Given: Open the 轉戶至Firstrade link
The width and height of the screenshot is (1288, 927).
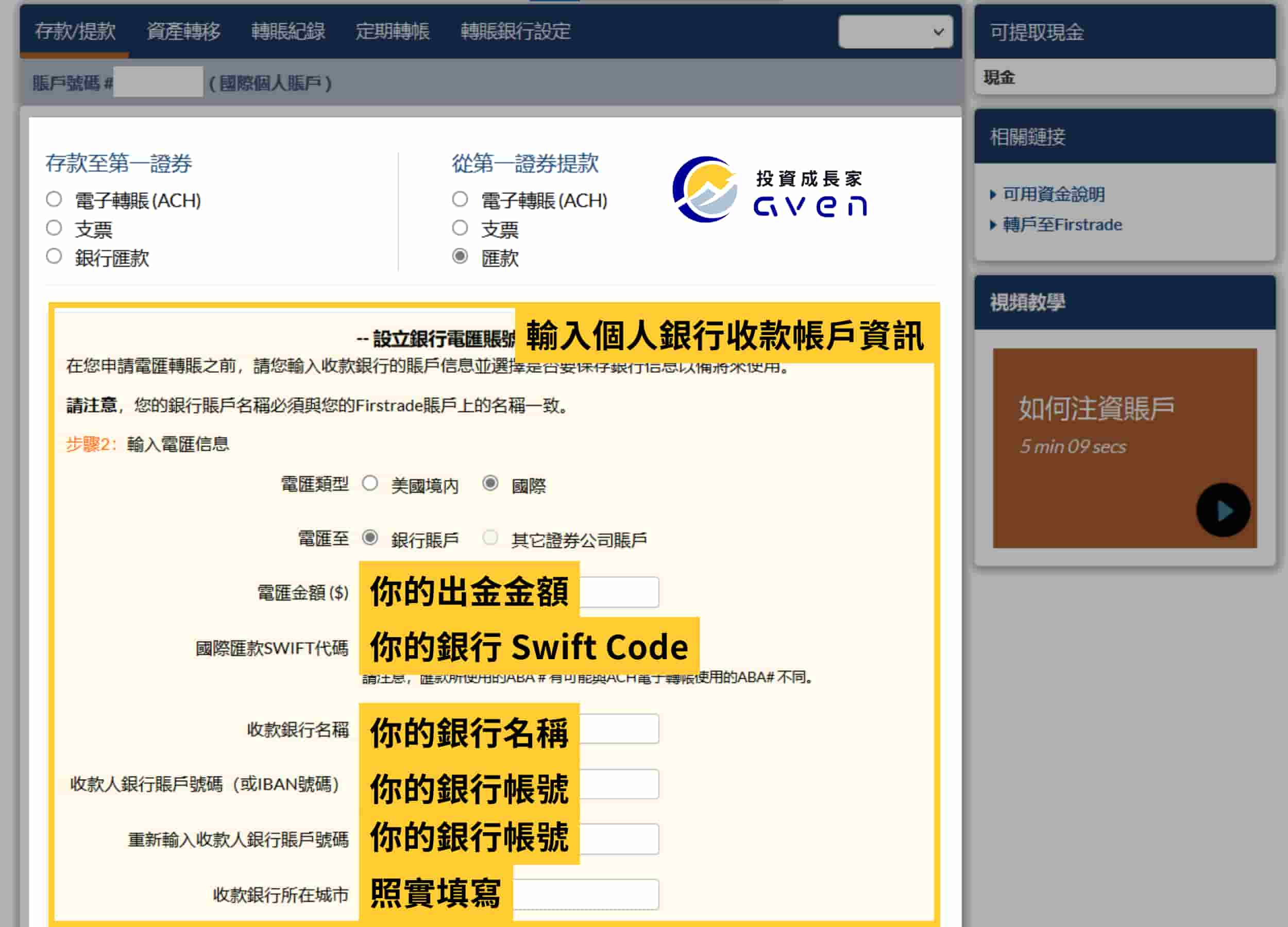Looking at the screenshot, I should click(1062, 225).
